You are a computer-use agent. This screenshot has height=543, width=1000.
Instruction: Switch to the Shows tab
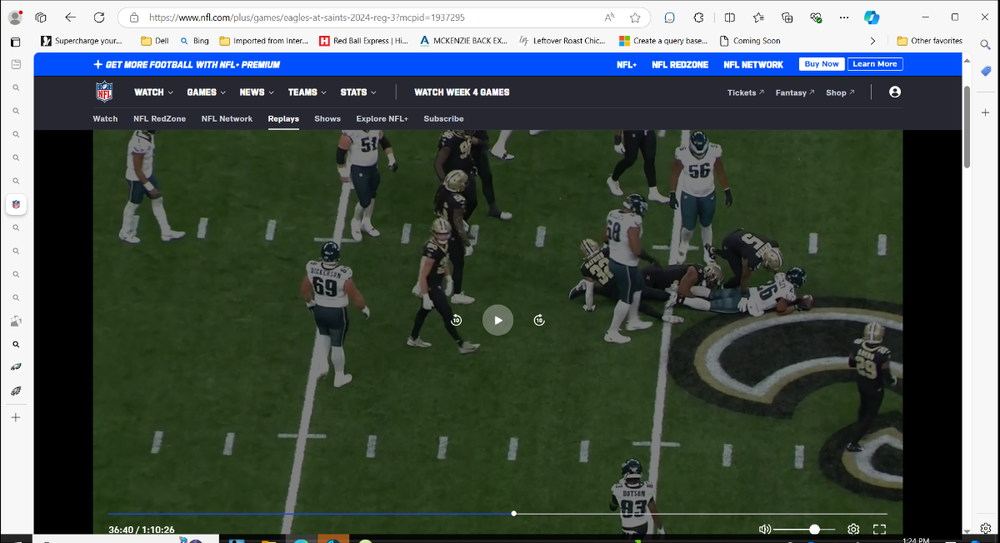[x=327, y=119]
